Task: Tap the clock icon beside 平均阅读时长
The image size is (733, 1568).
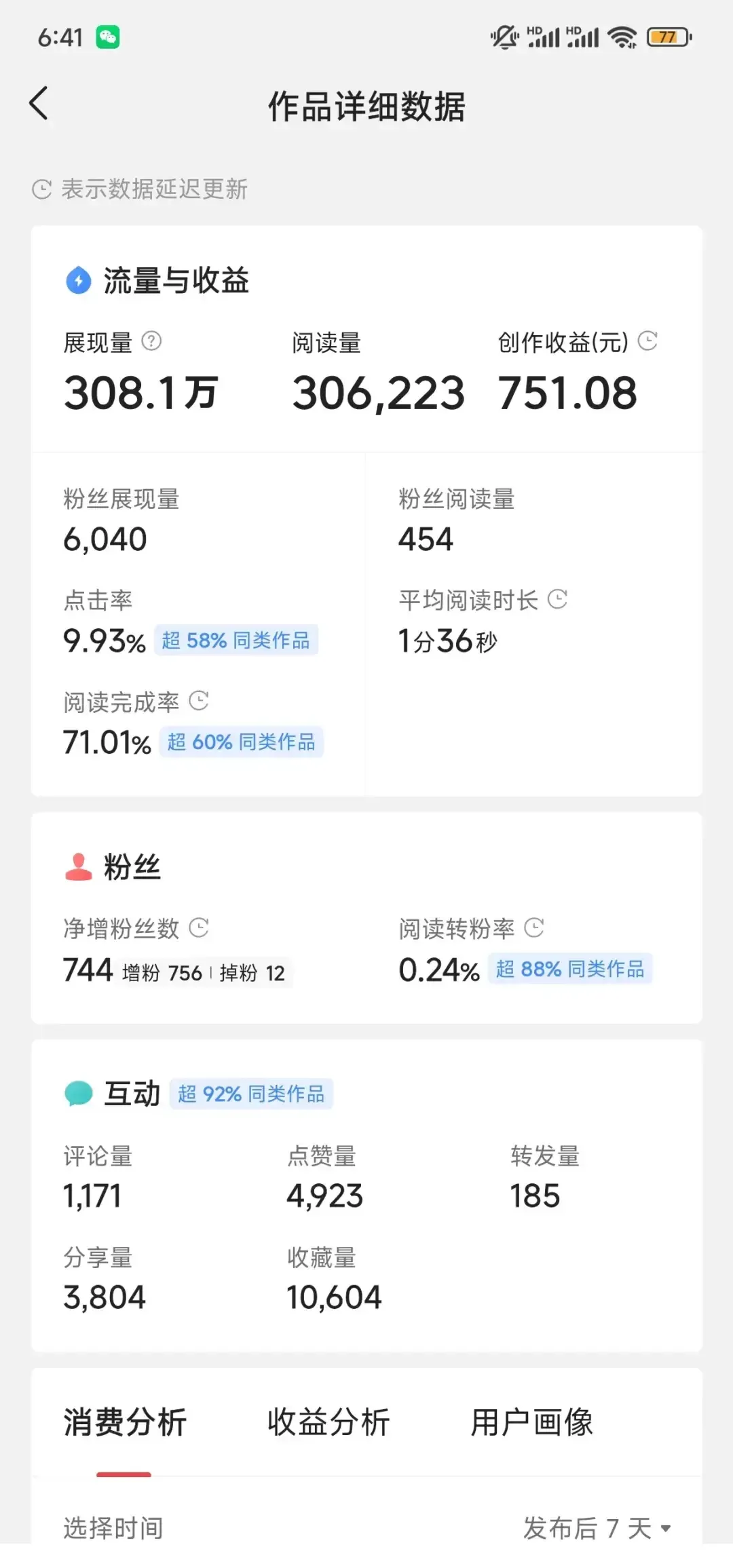Action: point(557,599)
